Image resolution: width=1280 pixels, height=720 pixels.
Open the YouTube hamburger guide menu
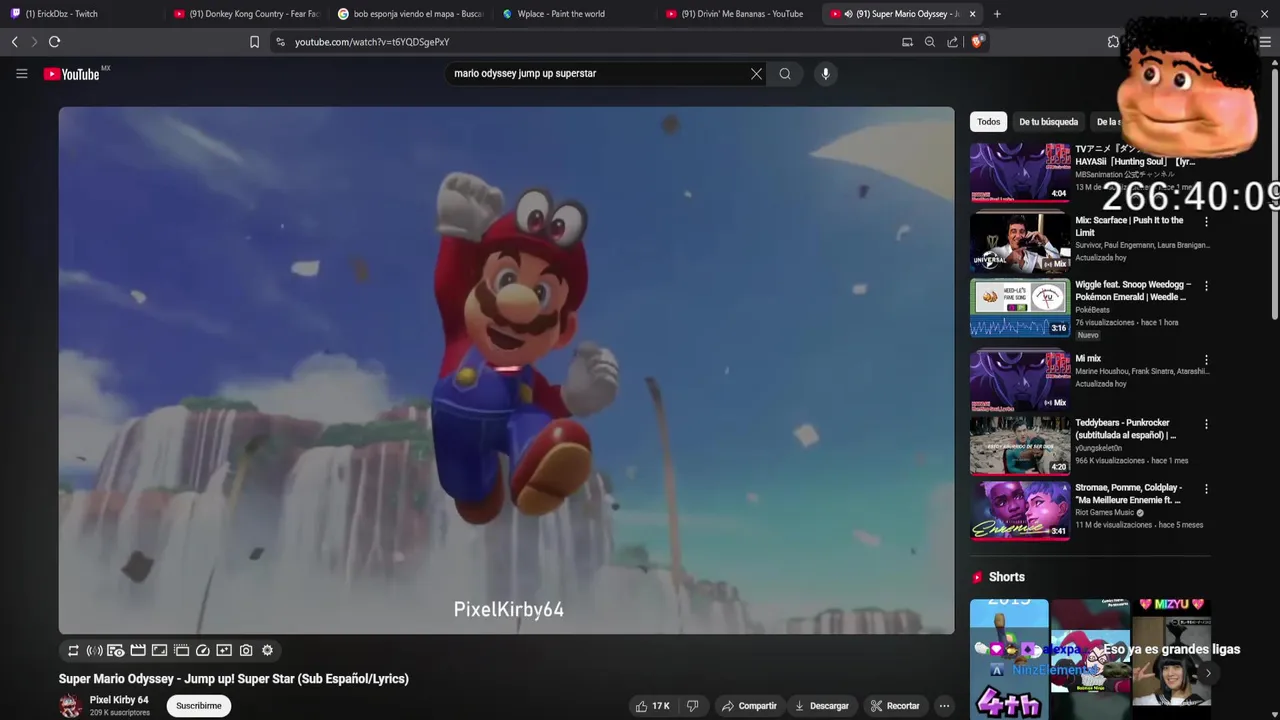pos(21,73)
